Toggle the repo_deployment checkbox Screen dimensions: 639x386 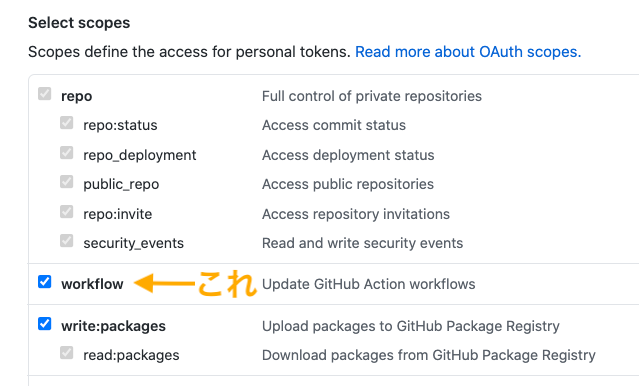tap(66, 153)
